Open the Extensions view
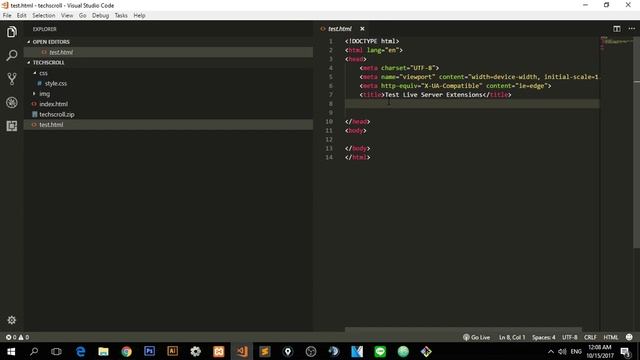This screenshot has height=360, width=640. 11,126
